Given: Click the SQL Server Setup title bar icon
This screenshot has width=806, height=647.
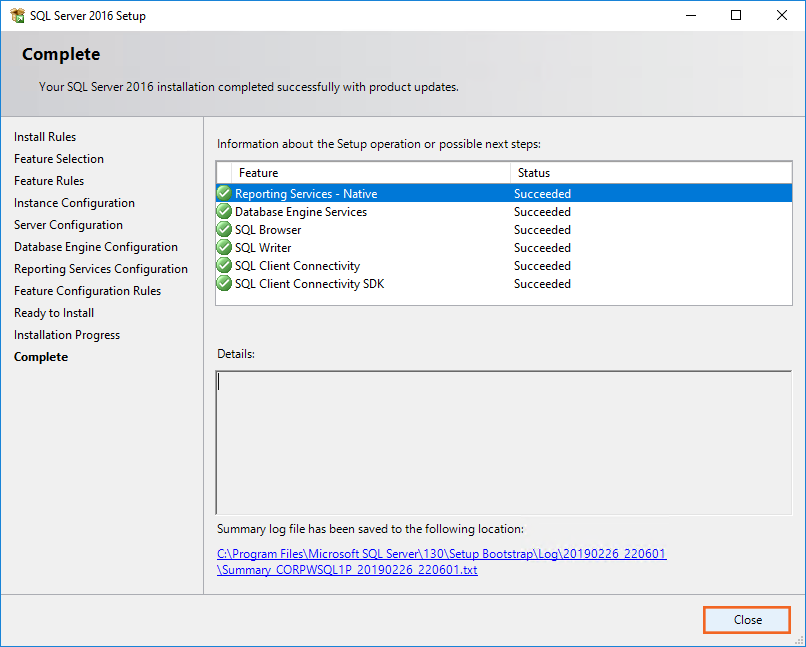Looking at the screenshot, I should coord(17,15).
